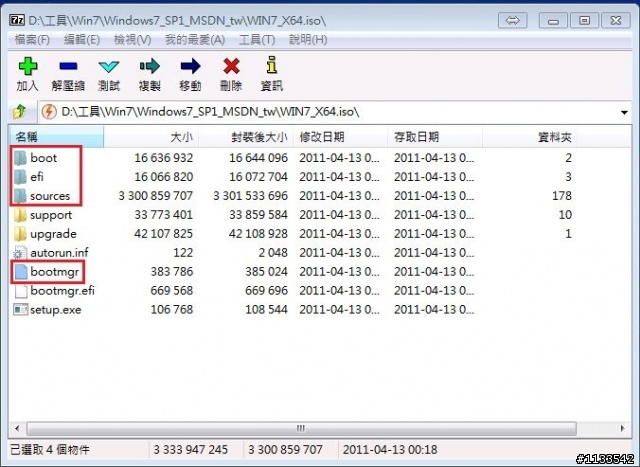
Task: Sort by 資料夾 column header
Action: 530,137
